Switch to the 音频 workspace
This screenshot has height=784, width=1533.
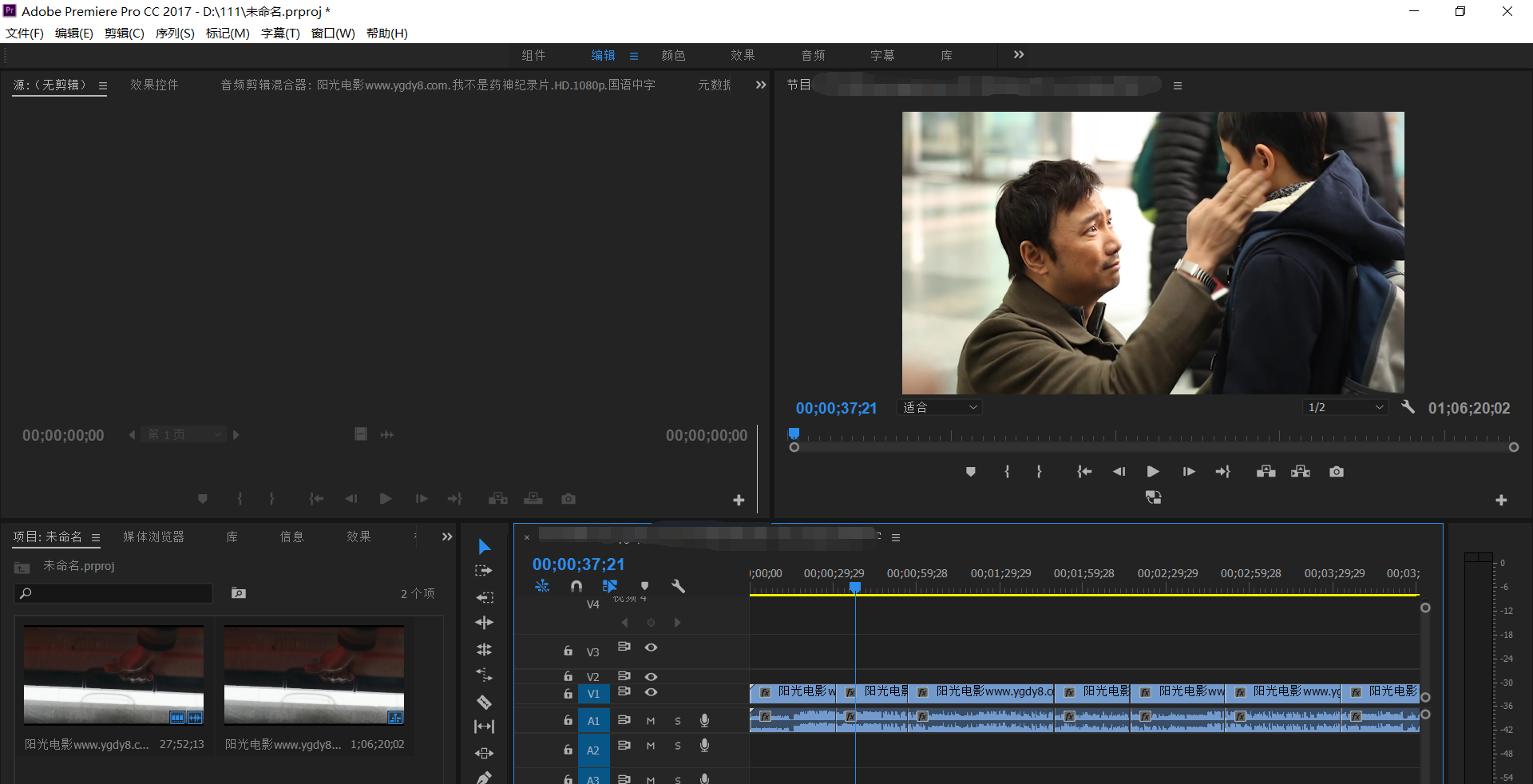(813, 55)
